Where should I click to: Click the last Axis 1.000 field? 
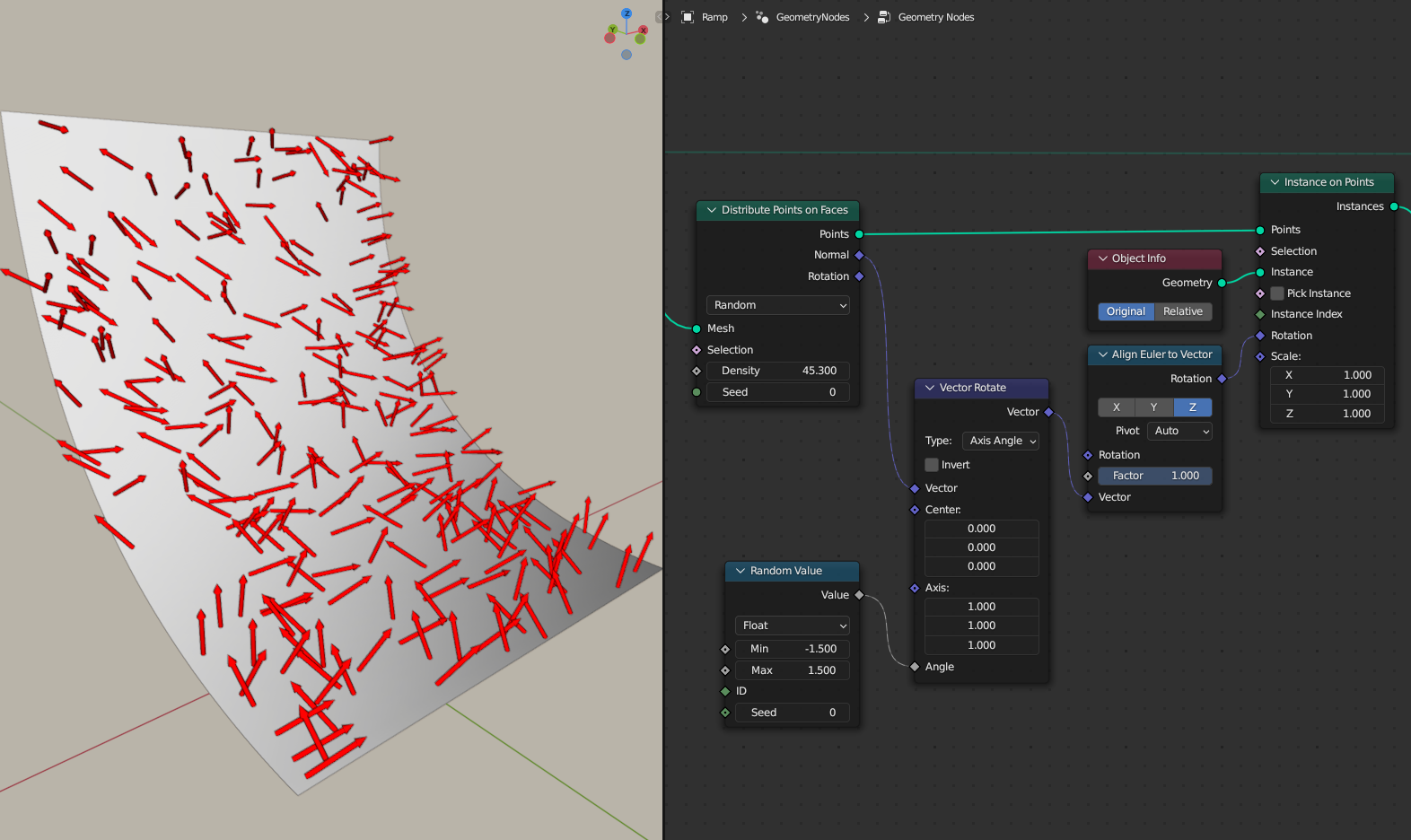[x=982, y=645]
